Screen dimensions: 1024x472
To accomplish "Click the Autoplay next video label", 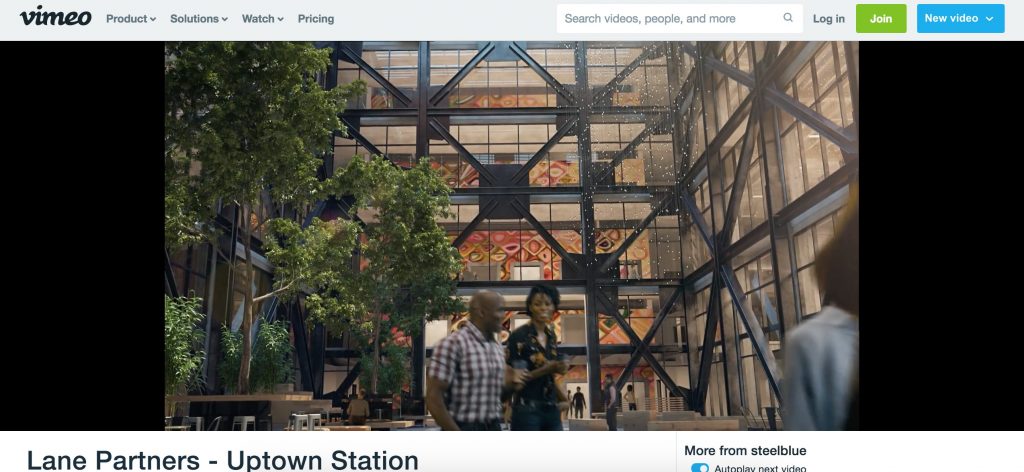I will click(x=760, y=468).
